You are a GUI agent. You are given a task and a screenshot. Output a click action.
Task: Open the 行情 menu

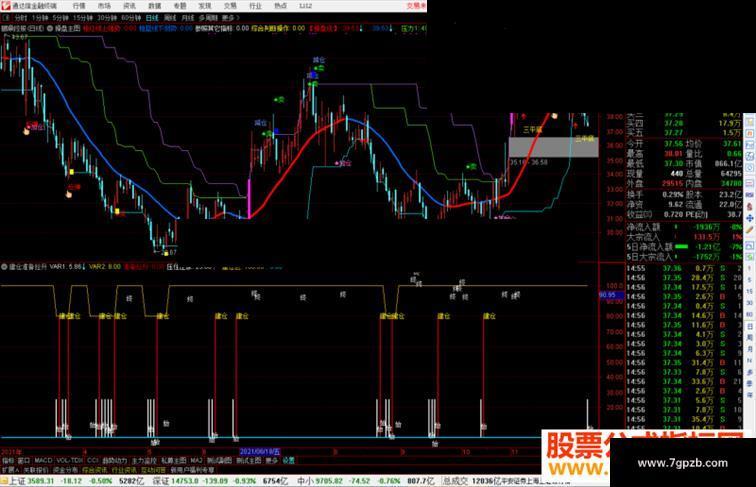79,6
